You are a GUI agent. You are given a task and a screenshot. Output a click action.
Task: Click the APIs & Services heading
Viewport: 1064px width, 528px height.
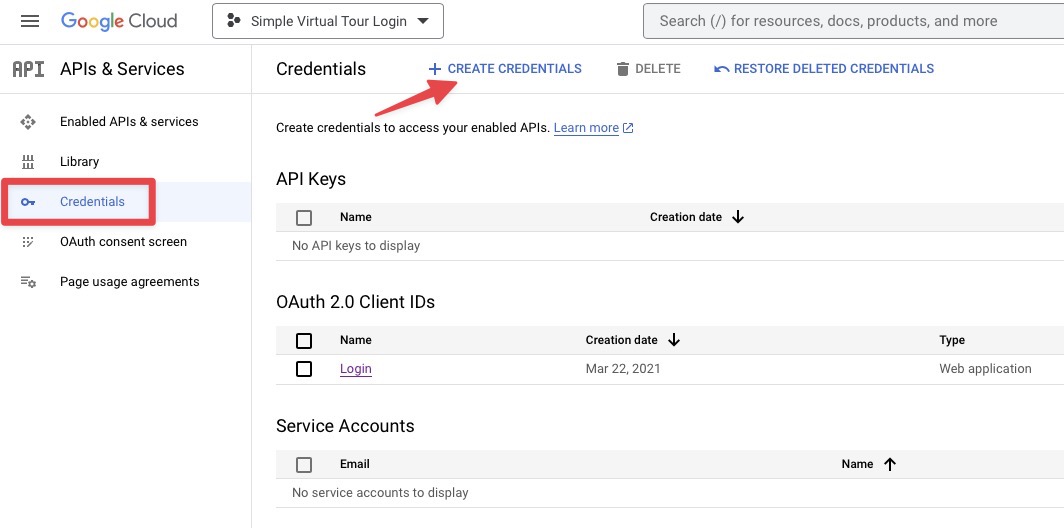pos(122,69)
